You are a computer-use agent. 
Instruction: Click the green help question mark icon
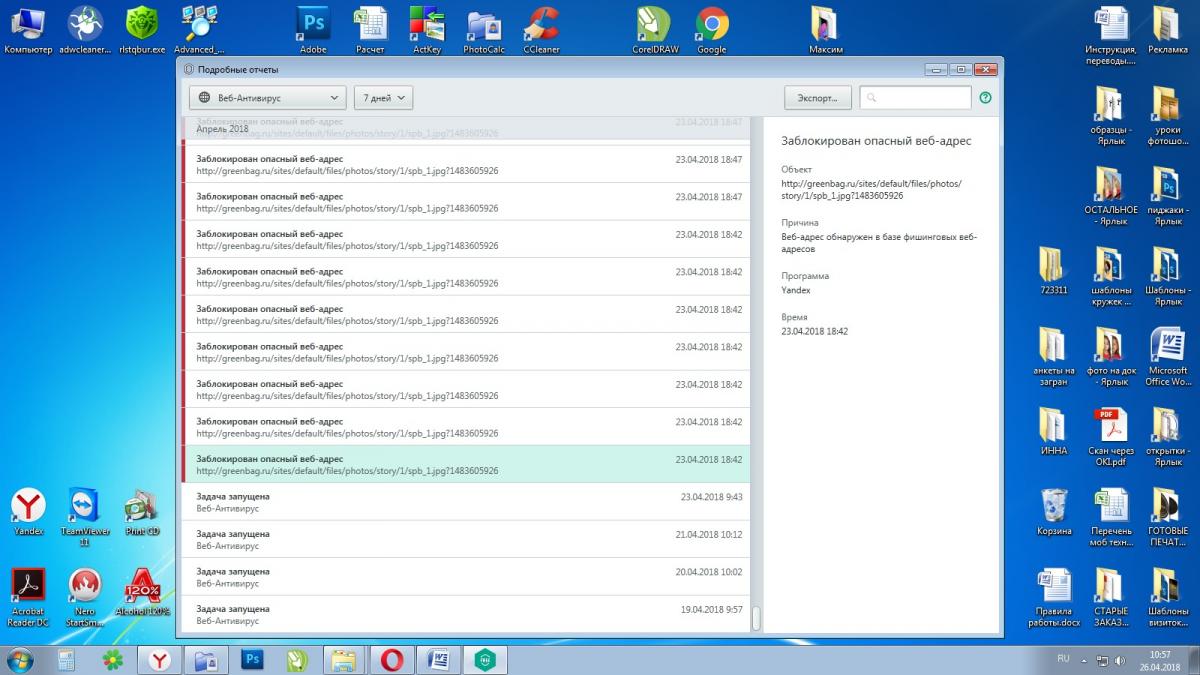tap(985, 98)
